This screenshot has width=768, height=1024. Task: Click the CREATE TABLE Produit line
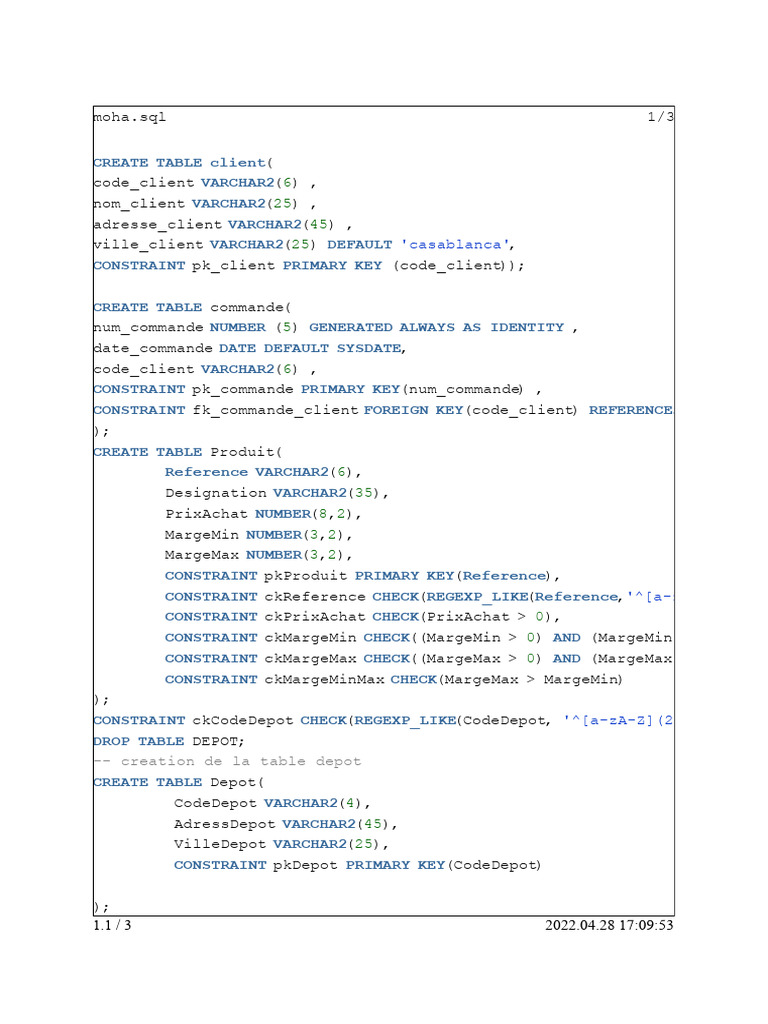coord(187,452)
